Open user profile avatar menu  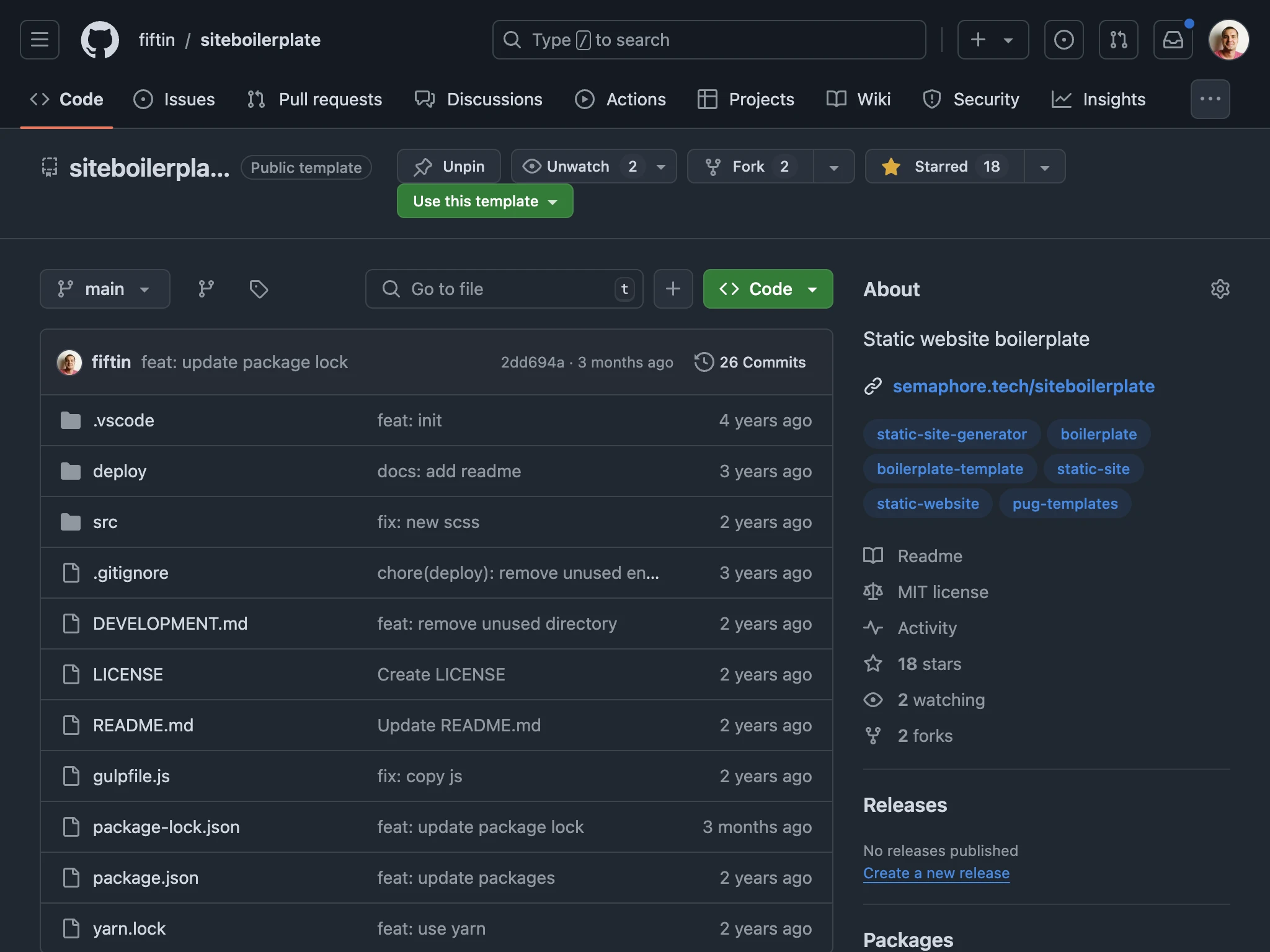(1228, 40)
